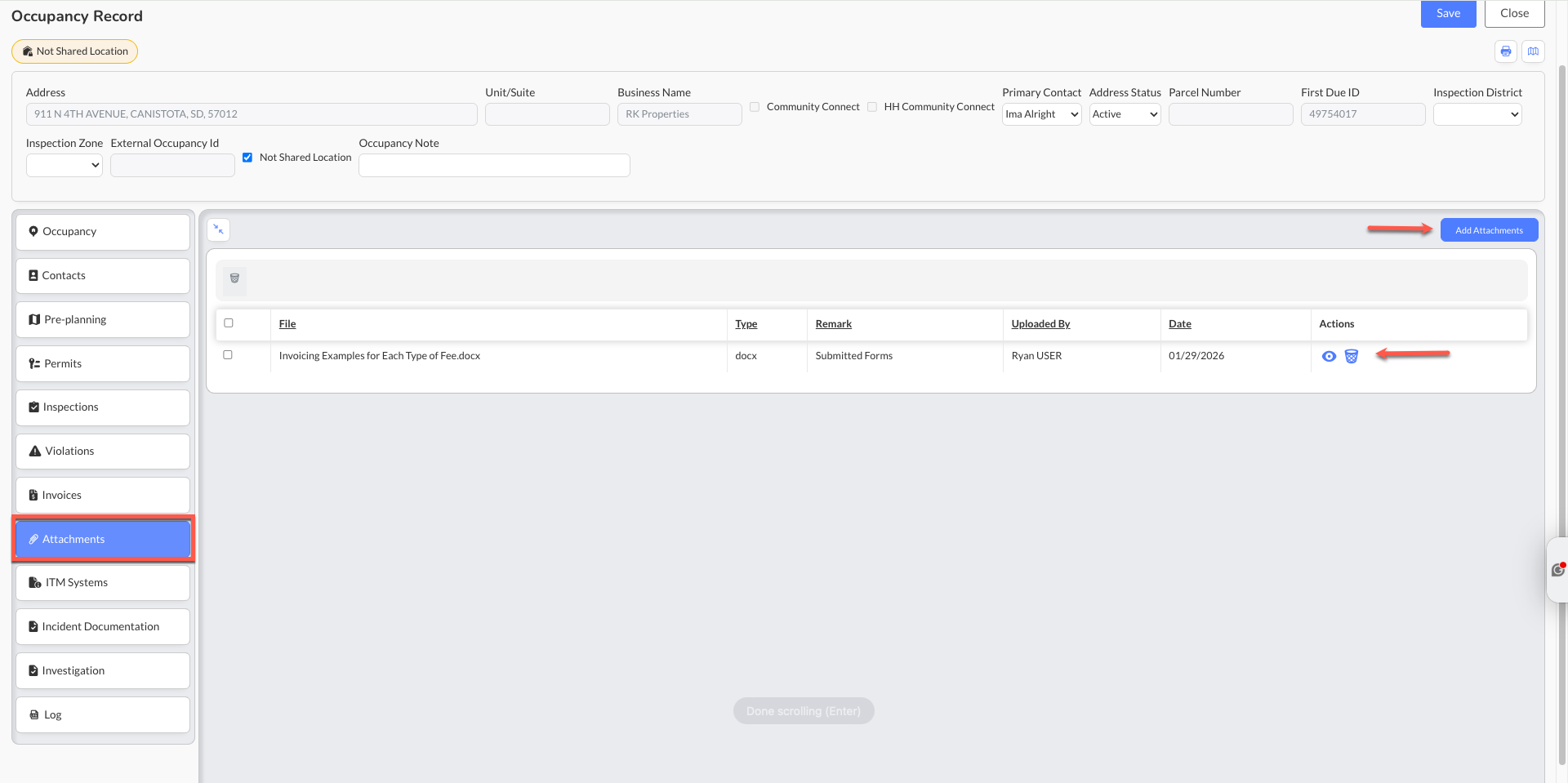Uncheck the Not Shared Location checkbox
Viewport: 1568px width, 783px height.
point(247,158)
